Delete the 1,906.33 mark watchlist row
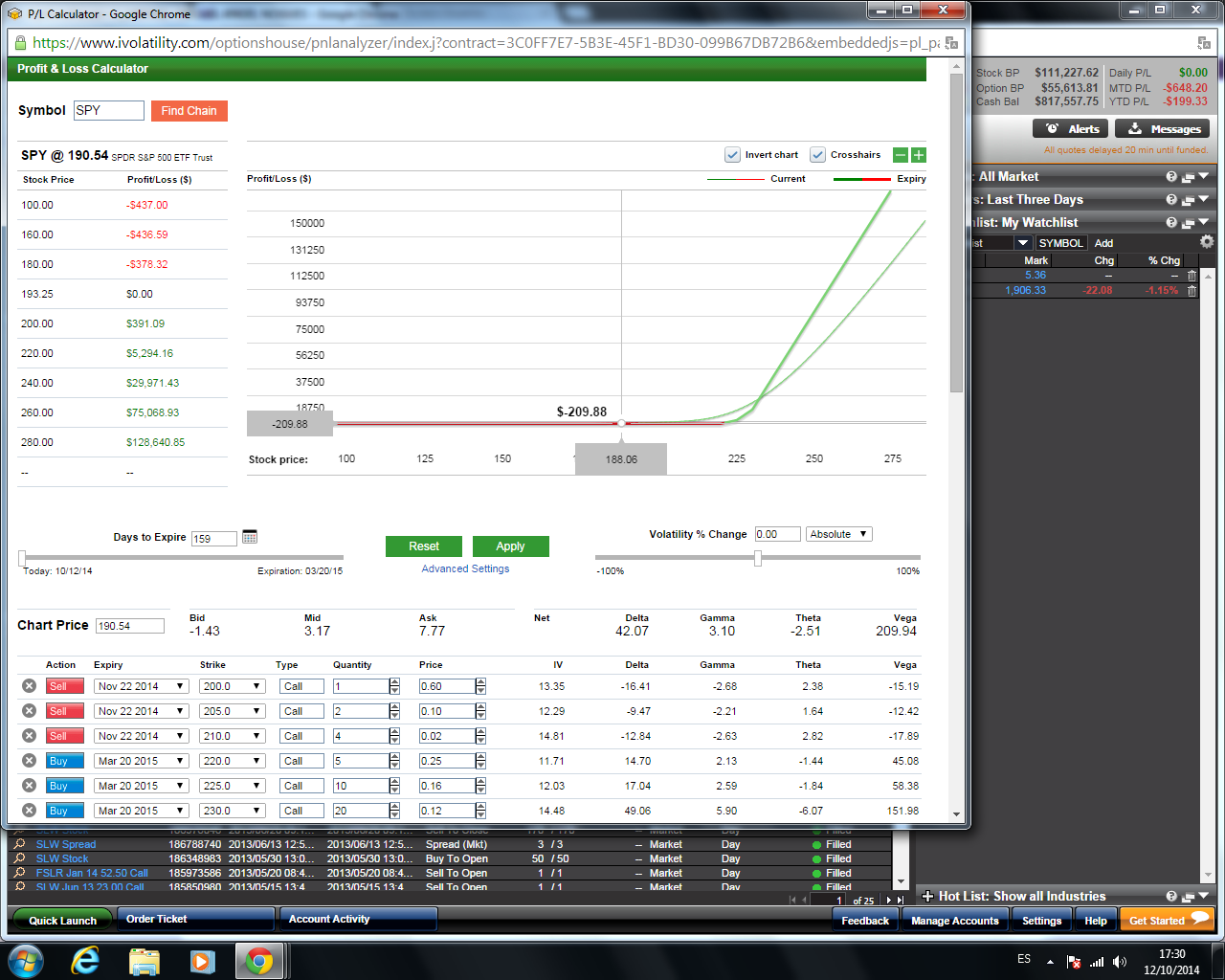 tap(1192, 291)
